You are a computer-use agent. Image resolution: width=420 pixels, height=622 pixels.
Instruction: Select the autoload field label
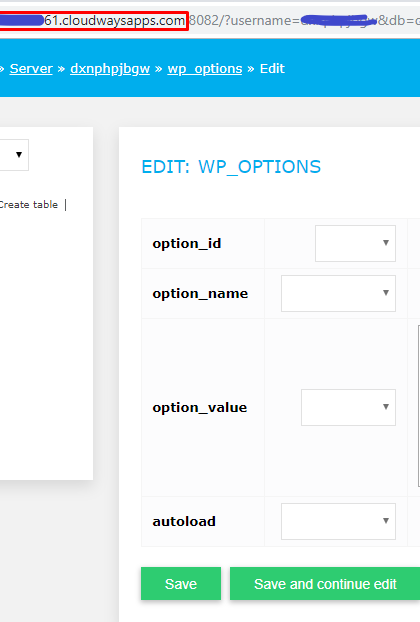coord(184,521)
